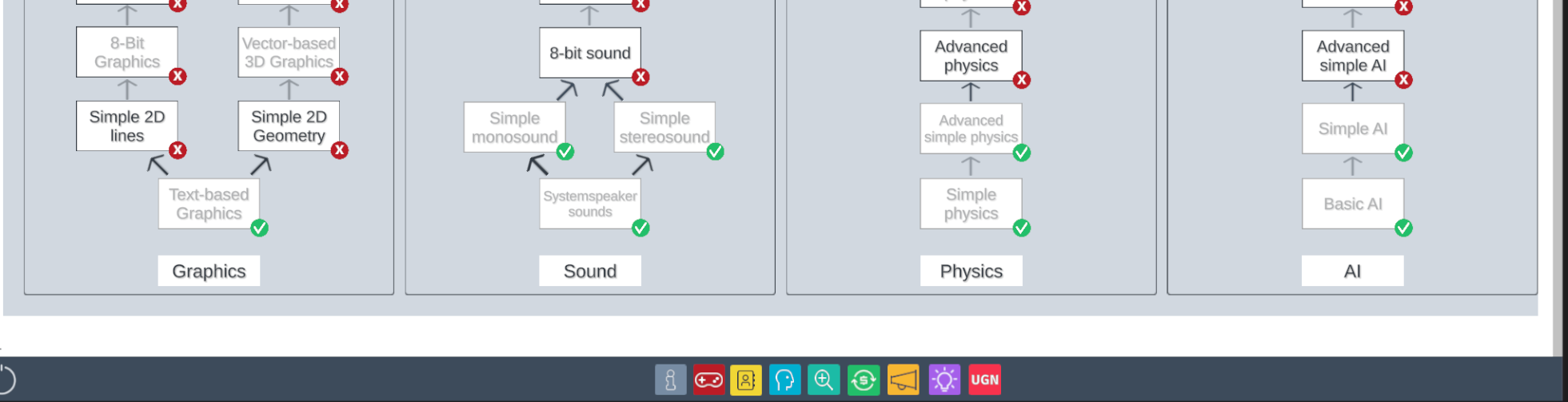Select the 8-bit sound research node

coord(589,53)
